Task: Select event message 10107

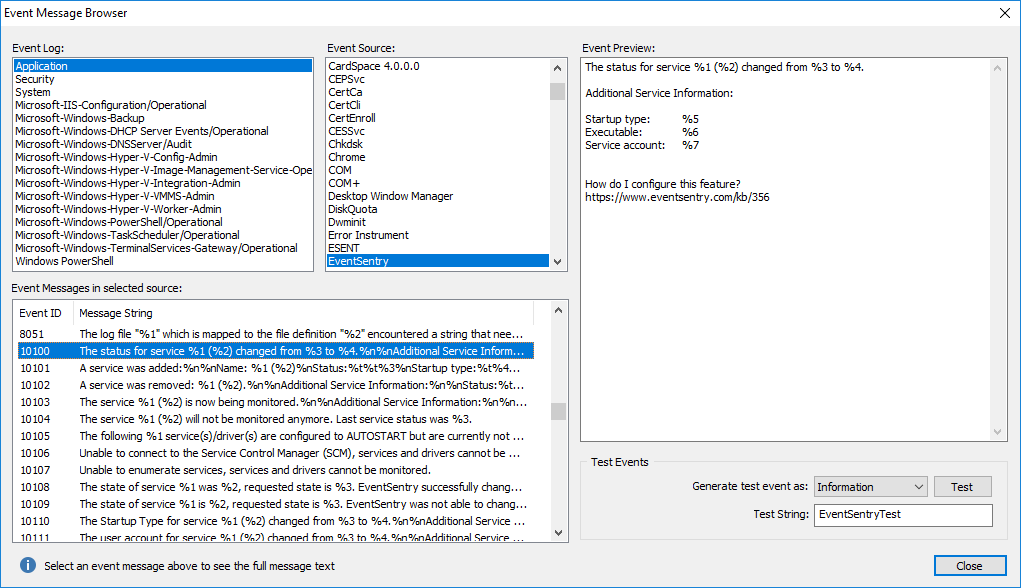Action: [275, 469]
